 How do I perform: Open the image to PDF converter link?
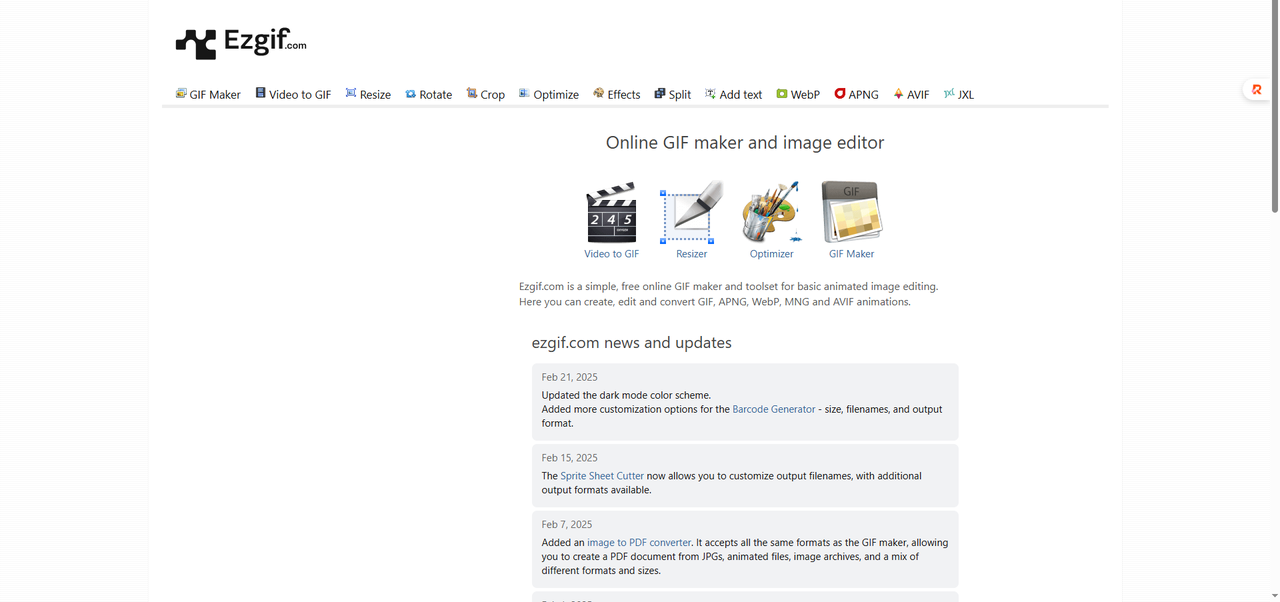639,543
